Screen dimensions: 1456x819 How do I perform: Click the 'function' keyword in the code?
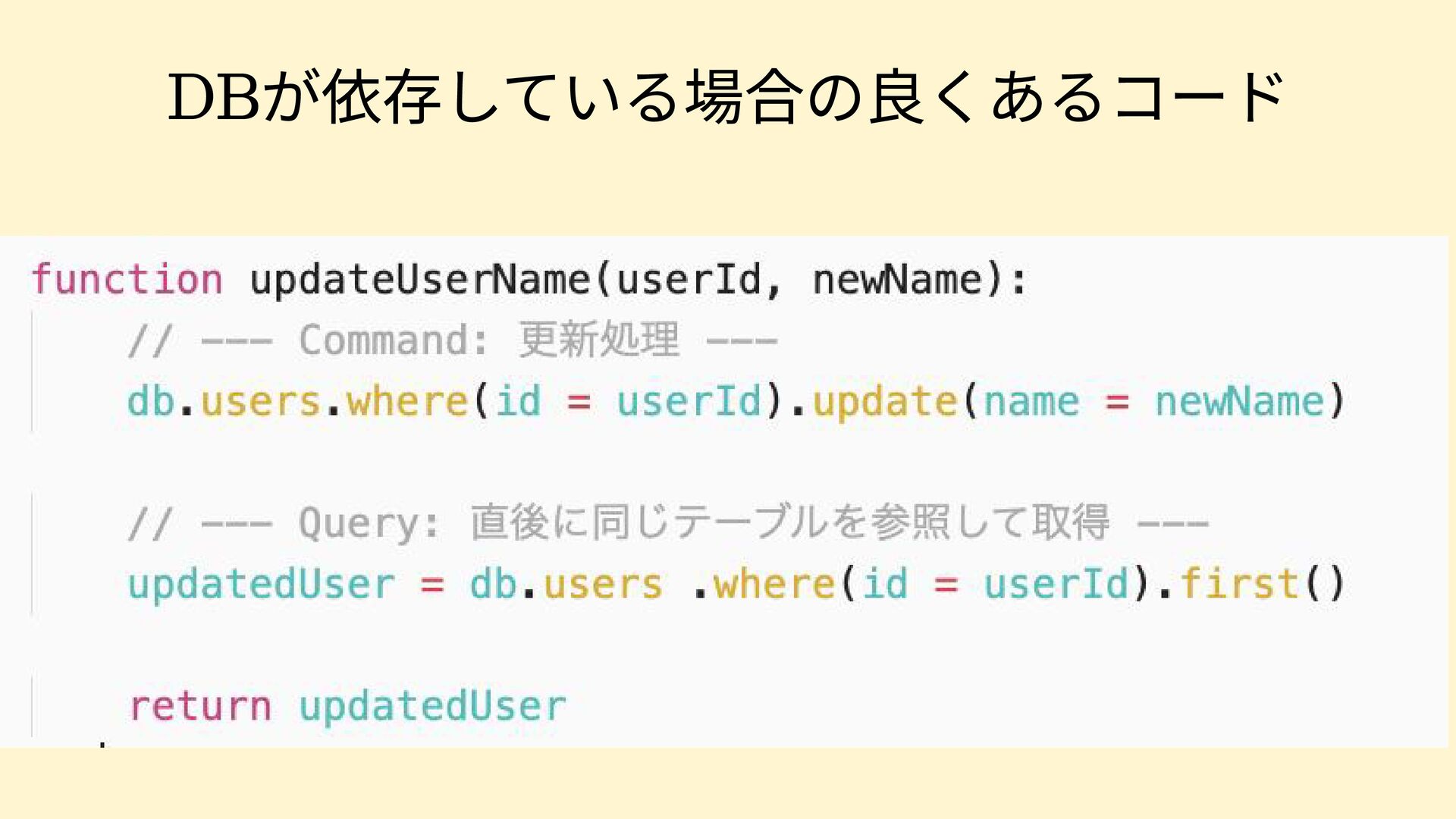[127, 279]
